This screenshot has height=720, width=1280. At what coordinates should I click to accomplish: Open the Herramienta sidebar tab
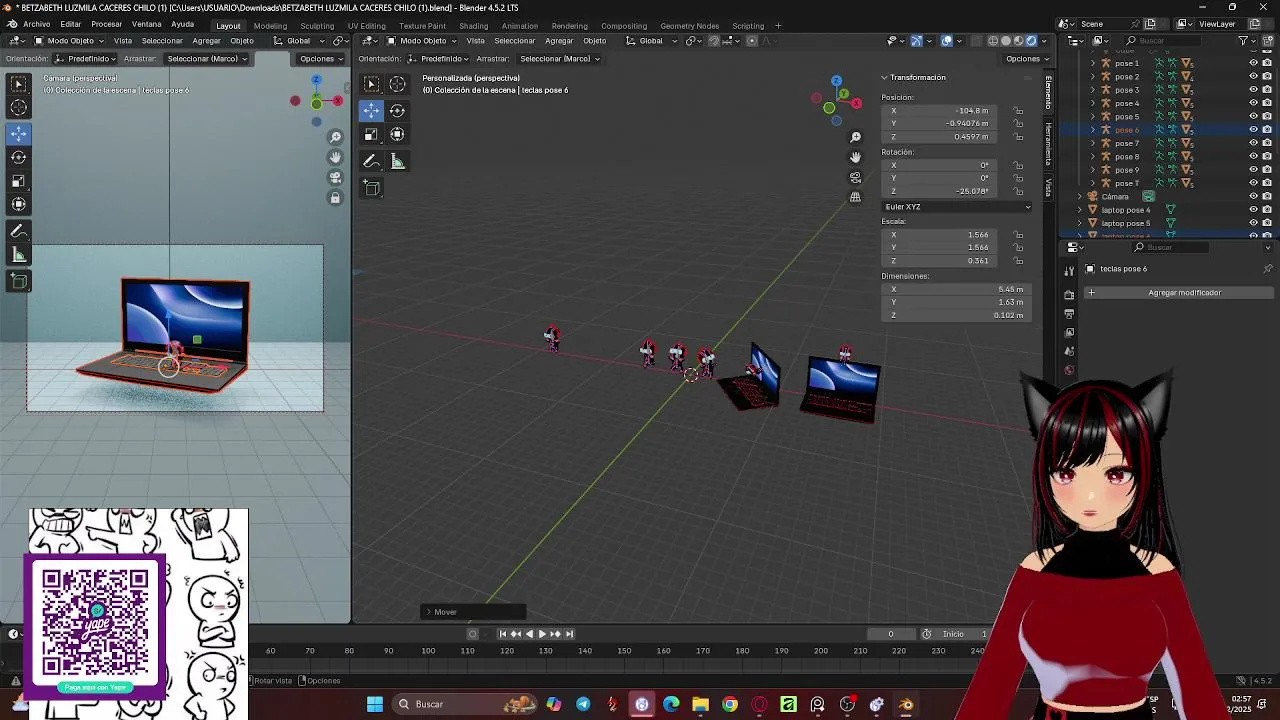coord(1048,144)
